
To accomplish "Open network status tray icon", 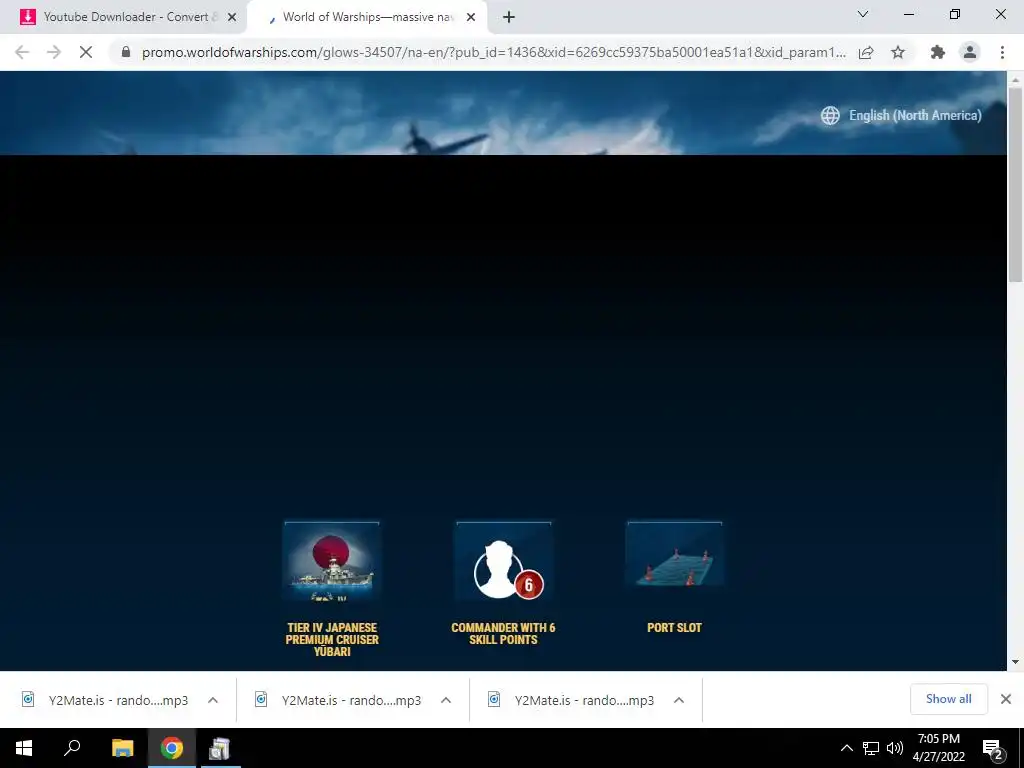I will [x=871, y=748].
